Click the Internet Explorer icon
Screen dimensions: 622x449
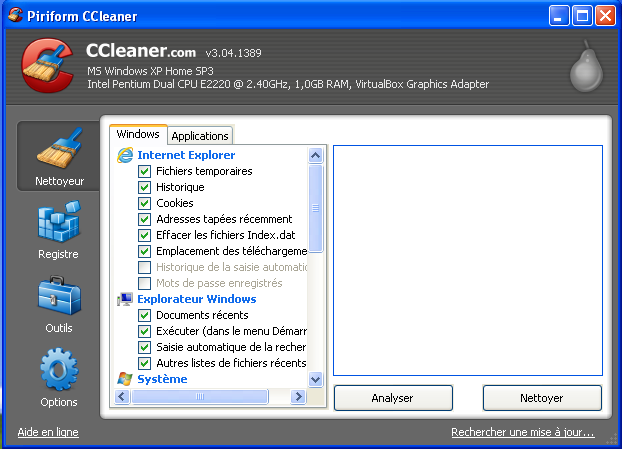click(125, 155)
